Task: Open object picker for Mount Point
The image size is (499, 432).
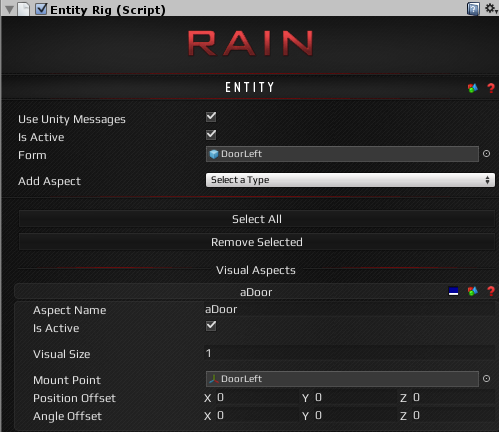Action: [486, 379]
